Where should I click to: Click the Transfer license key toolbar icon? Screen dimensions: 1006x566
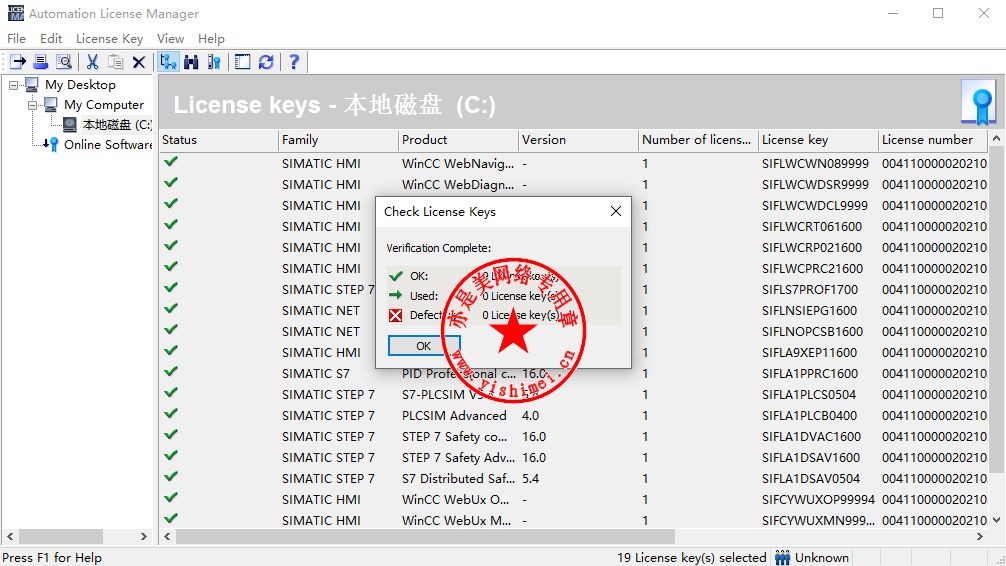[18, 62]
